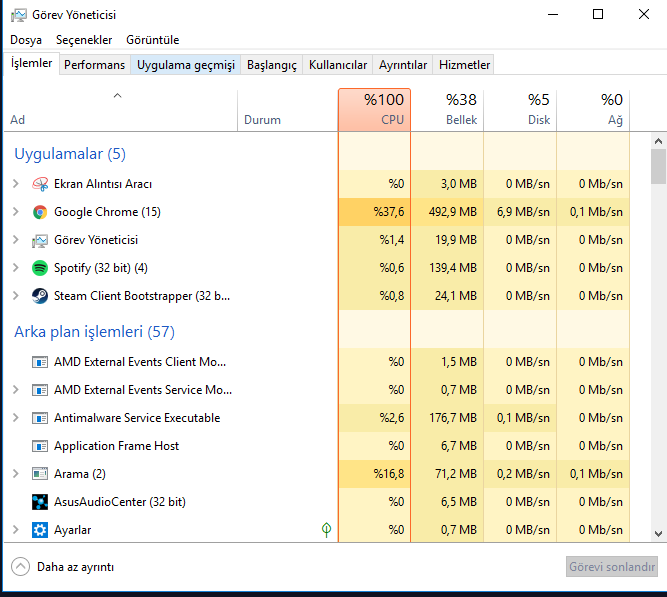Screen dimensions: 667x597
Task: Select the Görev Yöneticisi process icon
Action: [40, 240]
